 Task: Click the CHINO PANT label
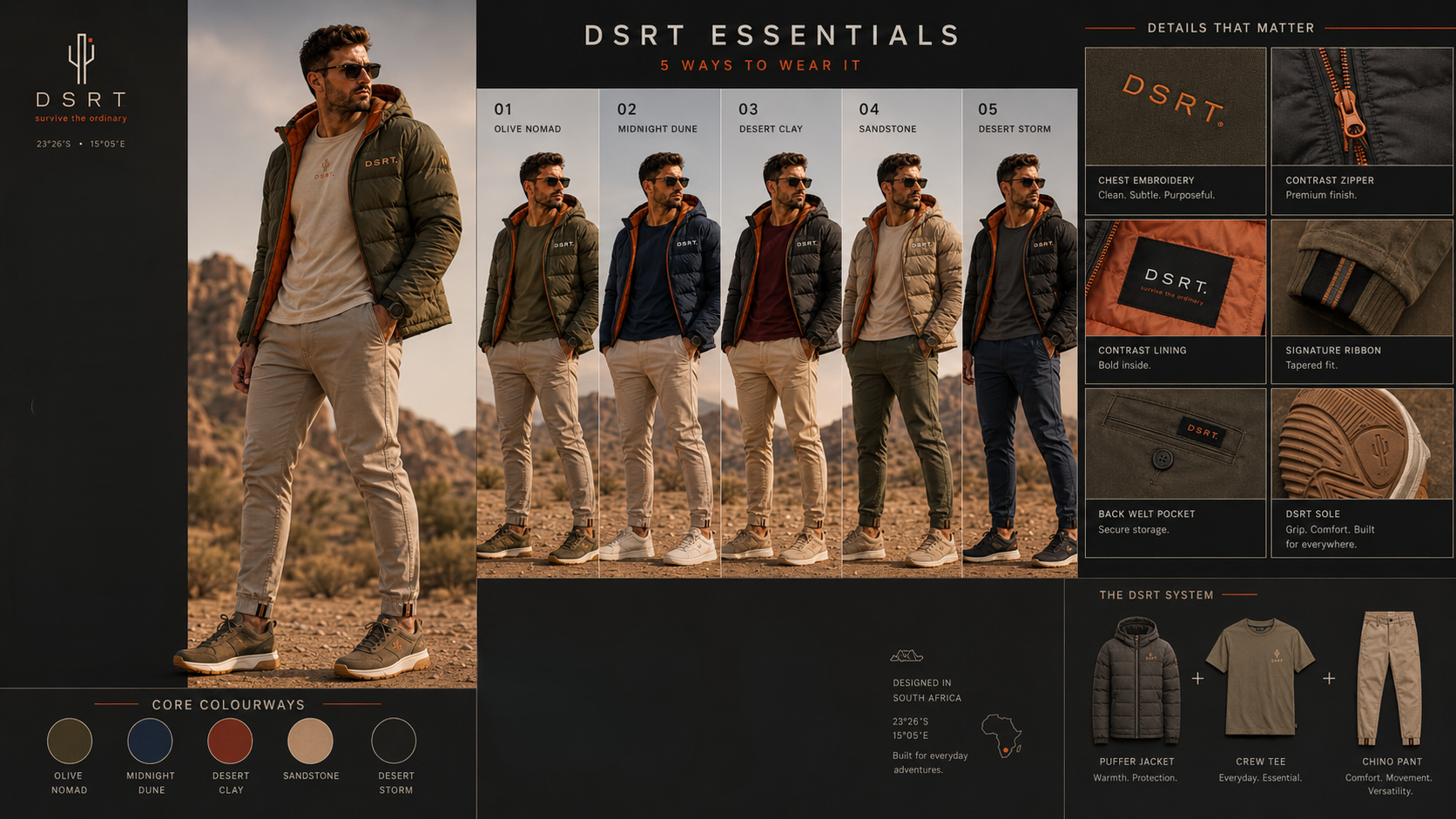[1392, 762]
